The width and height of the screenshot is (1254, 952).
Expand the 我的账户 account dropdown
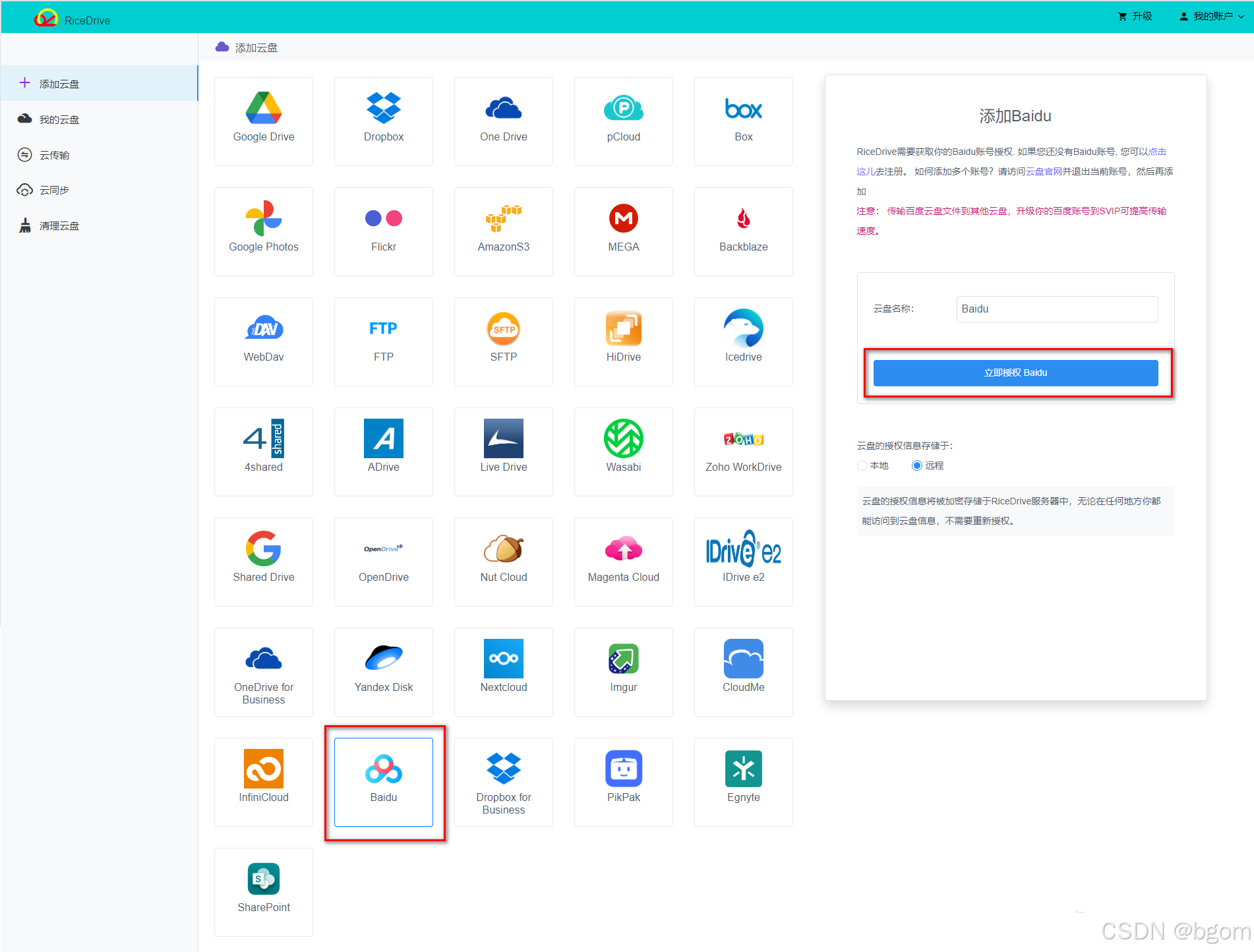click(x=1212, y=16)
